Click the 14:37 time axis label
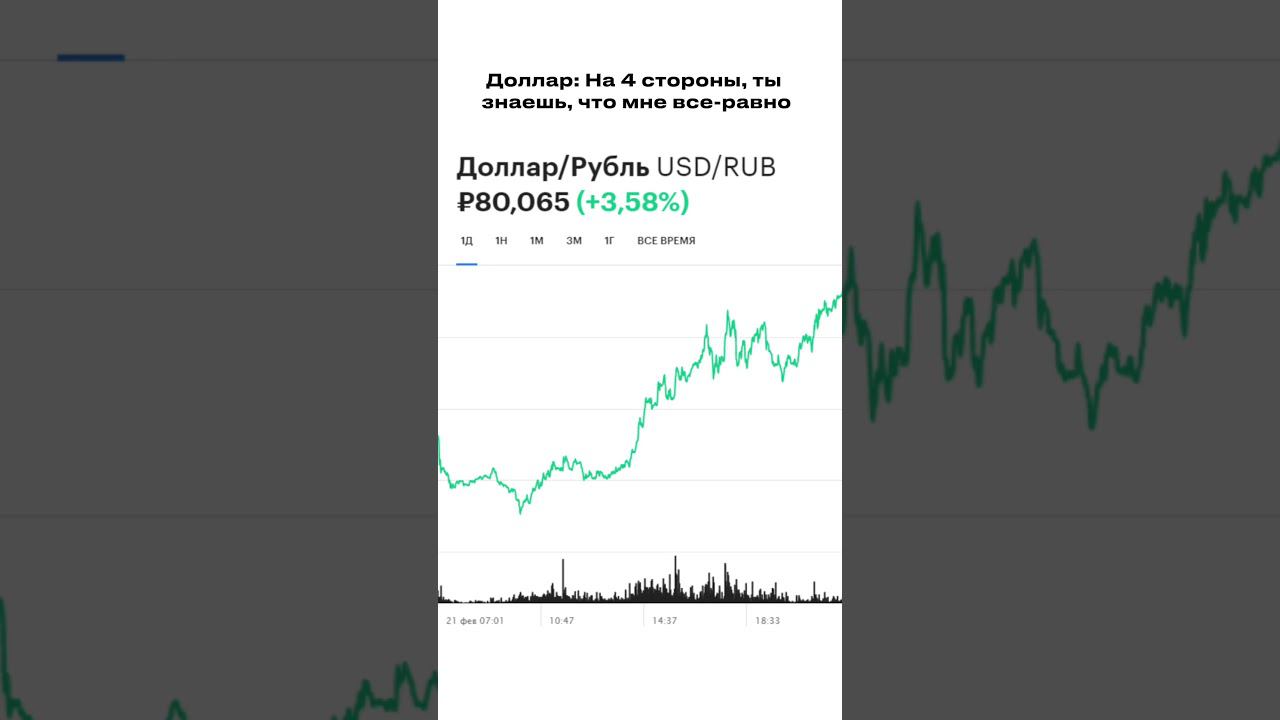Screen dimensions: 1280x720 click(x=665, y=620)
